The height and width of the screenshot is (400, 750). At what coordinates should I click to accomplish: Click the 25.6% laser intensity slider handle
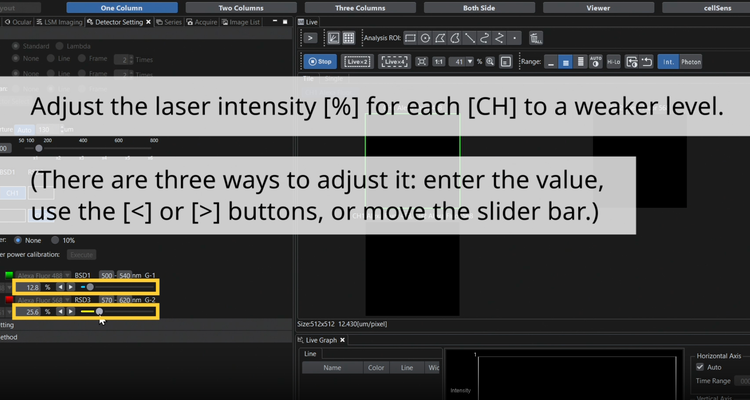tap(99, 311)
